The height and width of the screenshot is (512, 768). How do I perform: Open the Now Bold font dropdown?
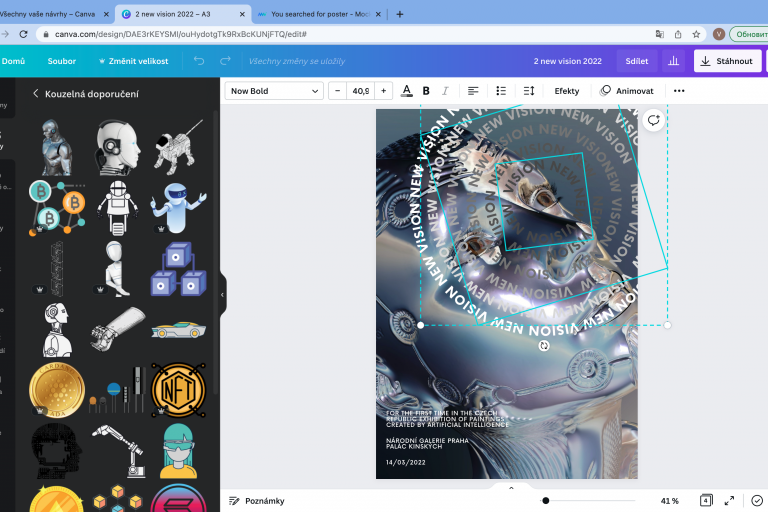[273, 91]
